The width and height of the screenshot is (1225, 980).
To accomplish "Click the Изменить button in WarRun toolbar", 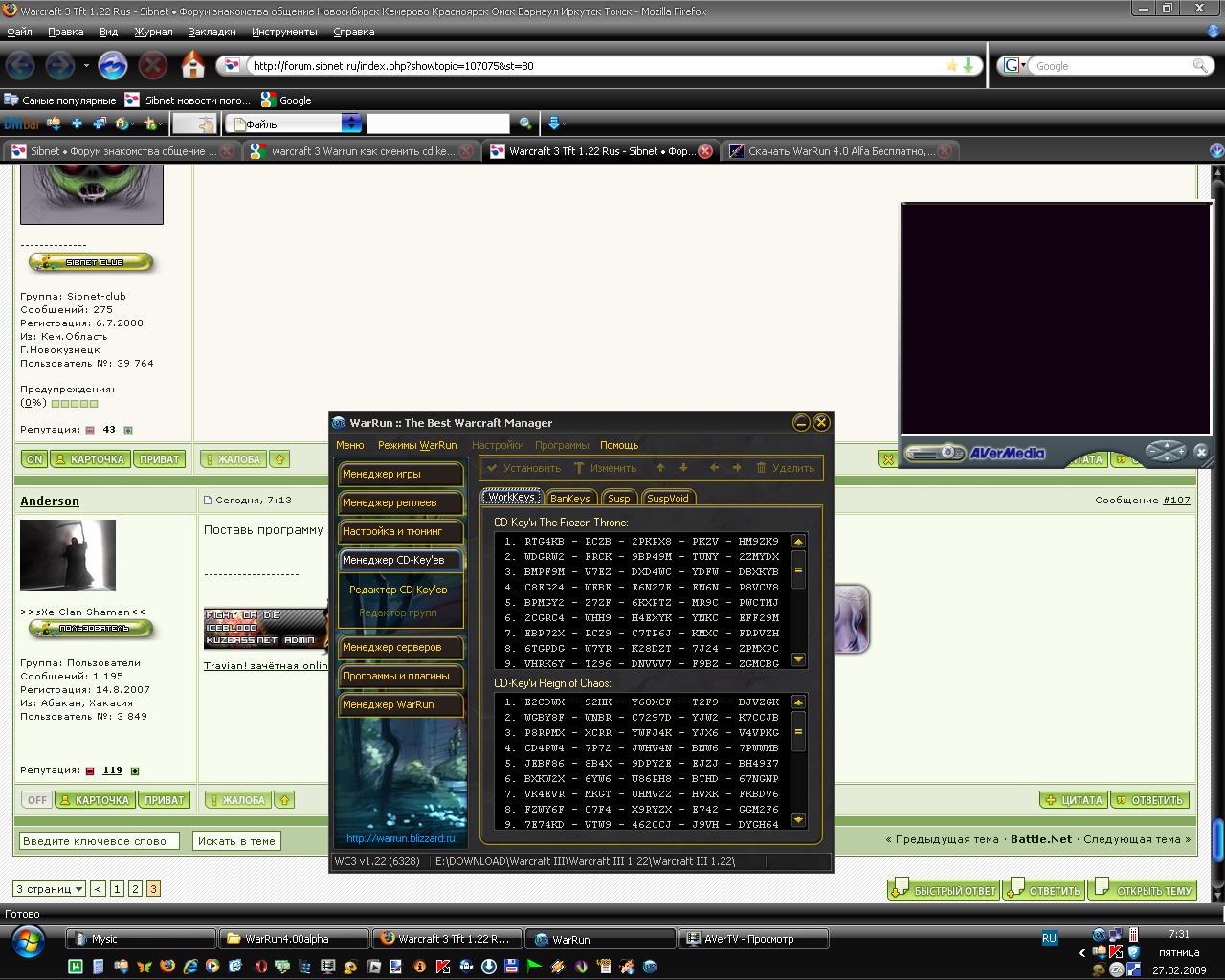I will click(605, 468).
